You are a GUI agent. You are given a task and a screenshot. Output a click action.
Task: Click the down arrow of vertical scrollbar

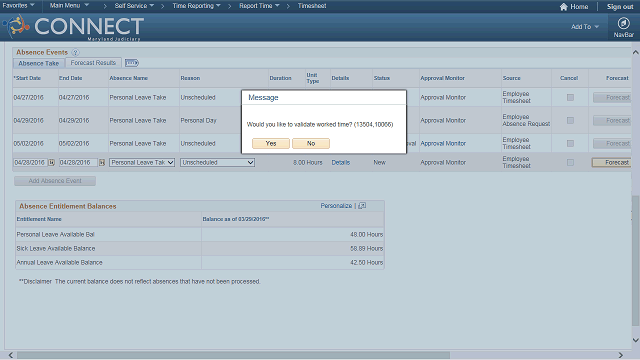tap(636, 340)
